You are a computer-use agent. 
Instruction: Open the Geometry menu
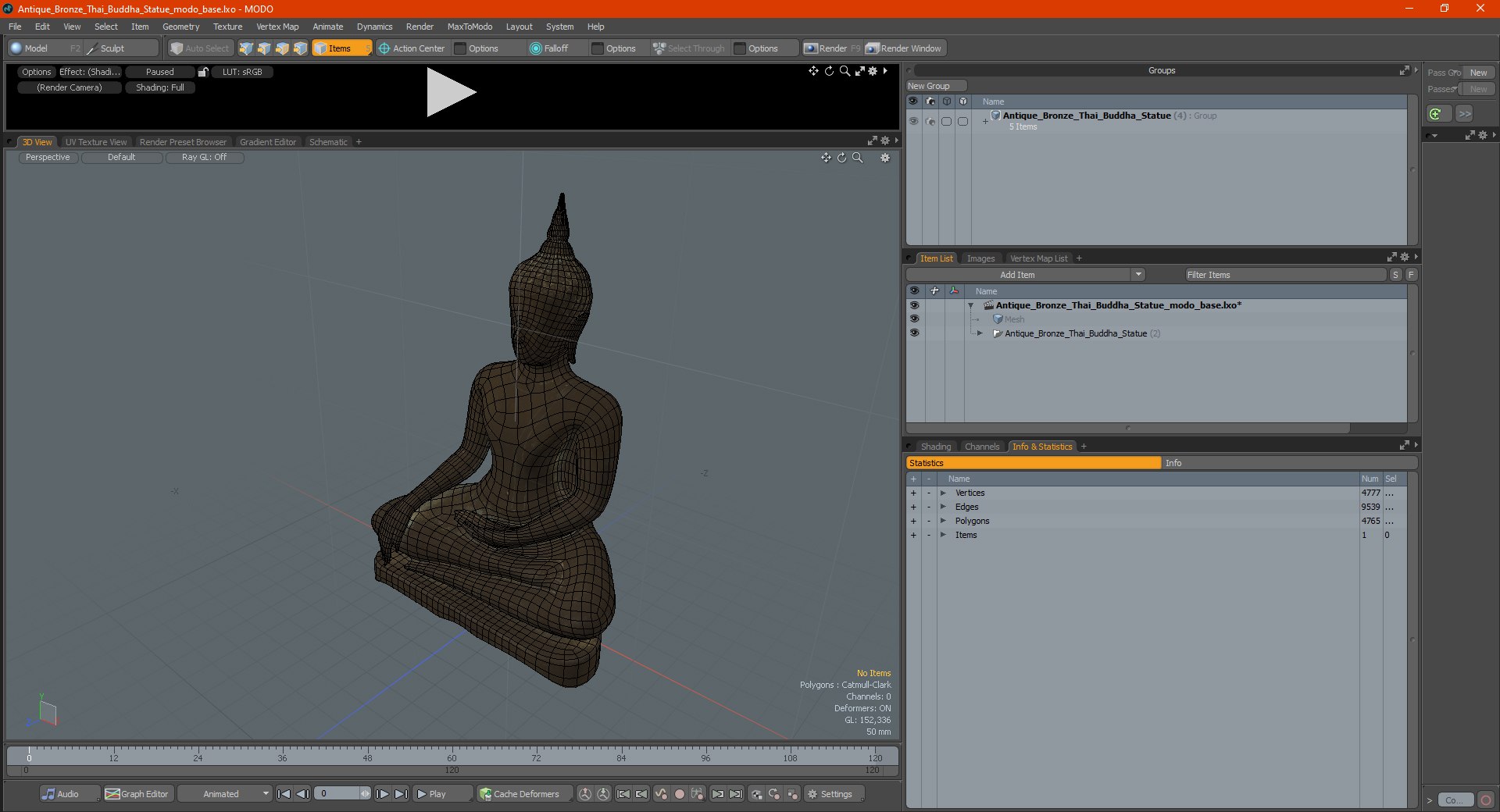click(x=180, y=27)
